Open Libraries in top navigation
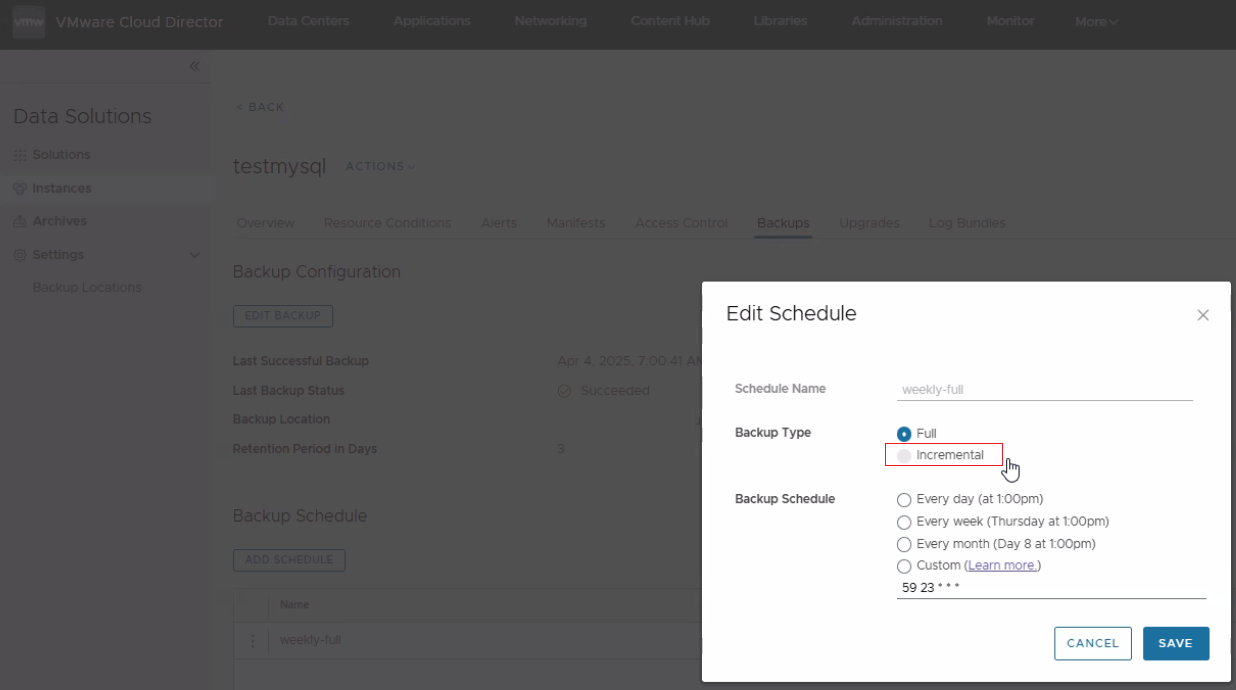 pos(780,21)
